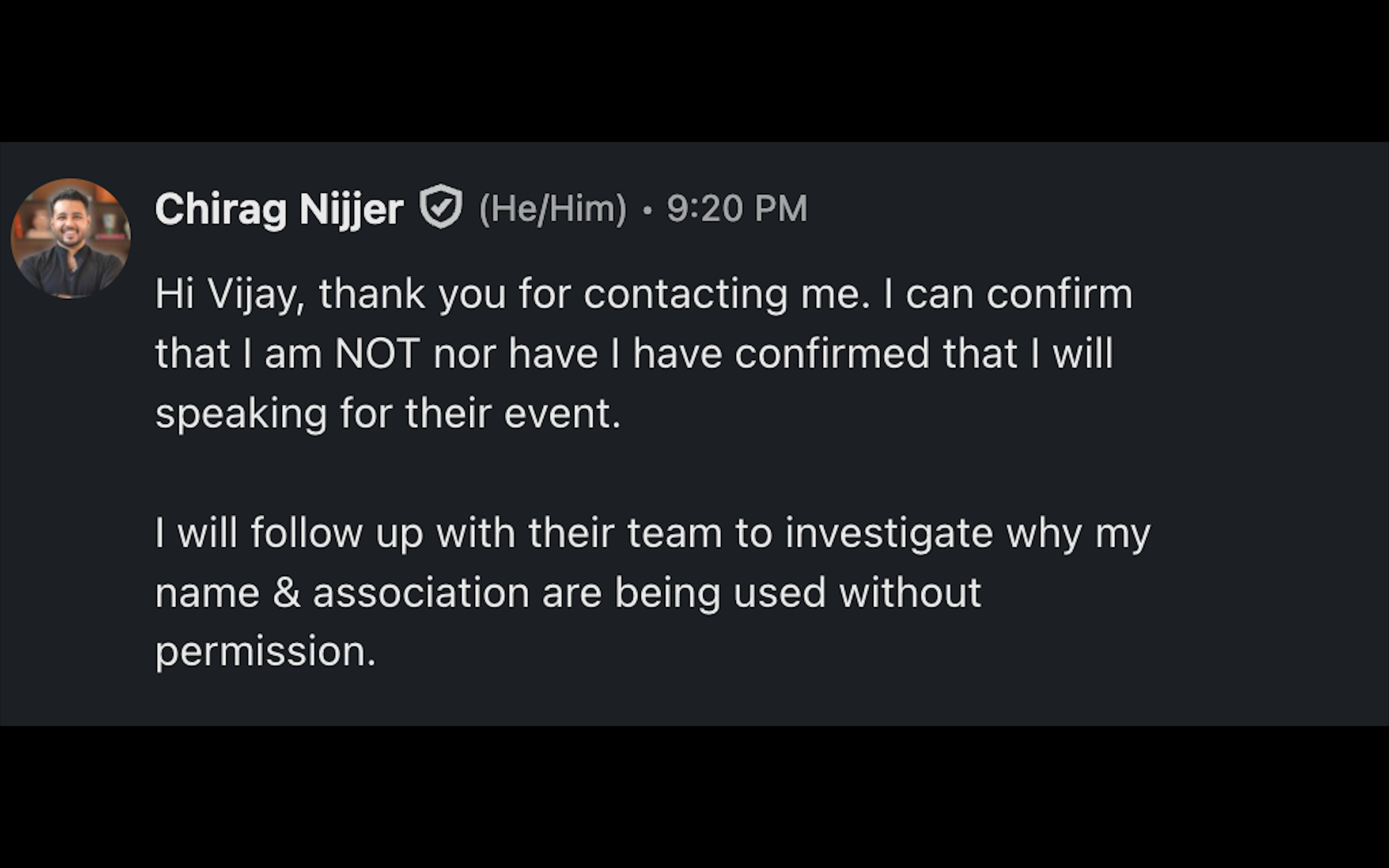Viewport: 1389px width, 868px height.
Task: Click the dot separator before the timestamp
Action: click(647, 211)
